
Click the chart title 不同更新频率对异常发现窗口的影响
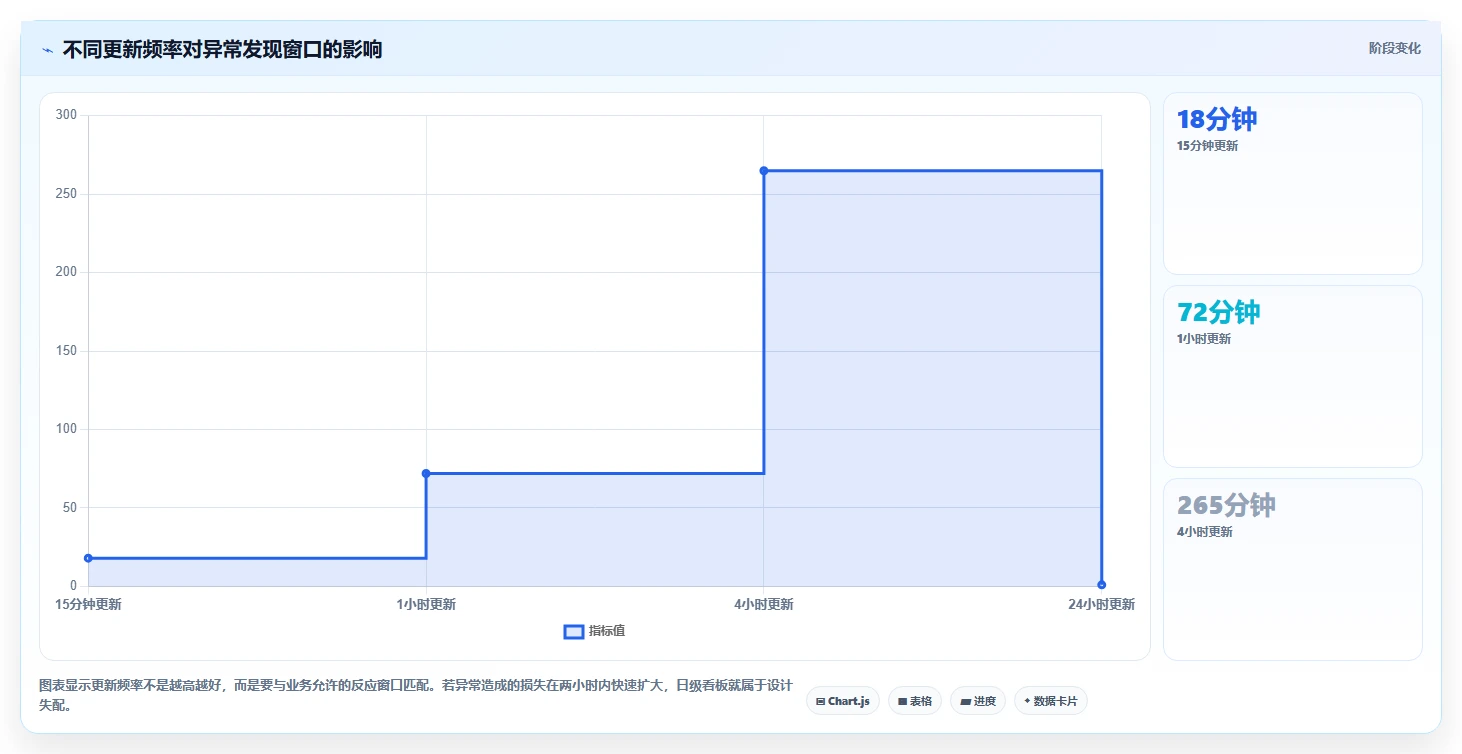(222, 50)
